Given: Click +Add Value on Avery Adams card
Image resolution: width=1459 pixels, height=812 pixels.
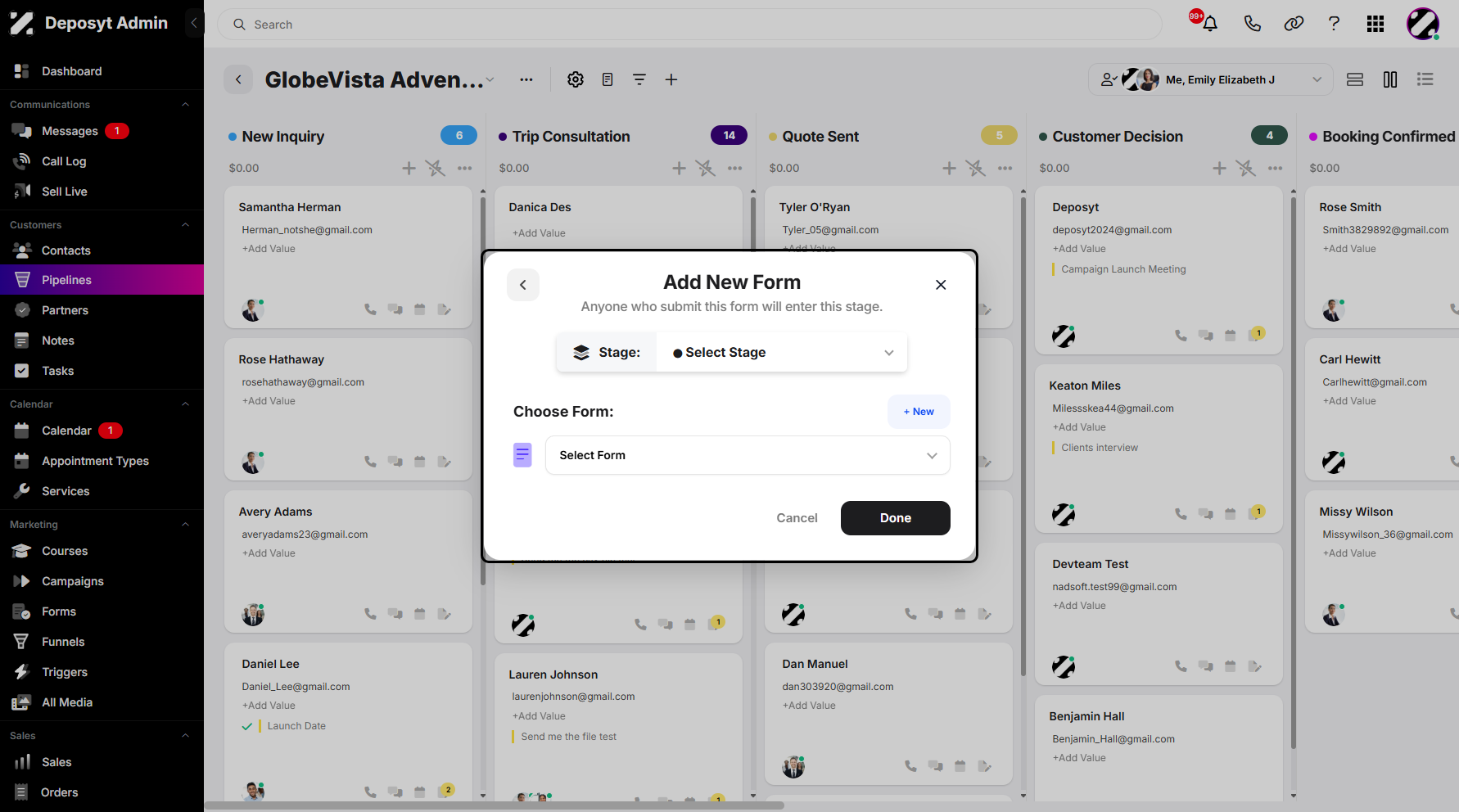Looking at the screenshot, I should point(269,553).
